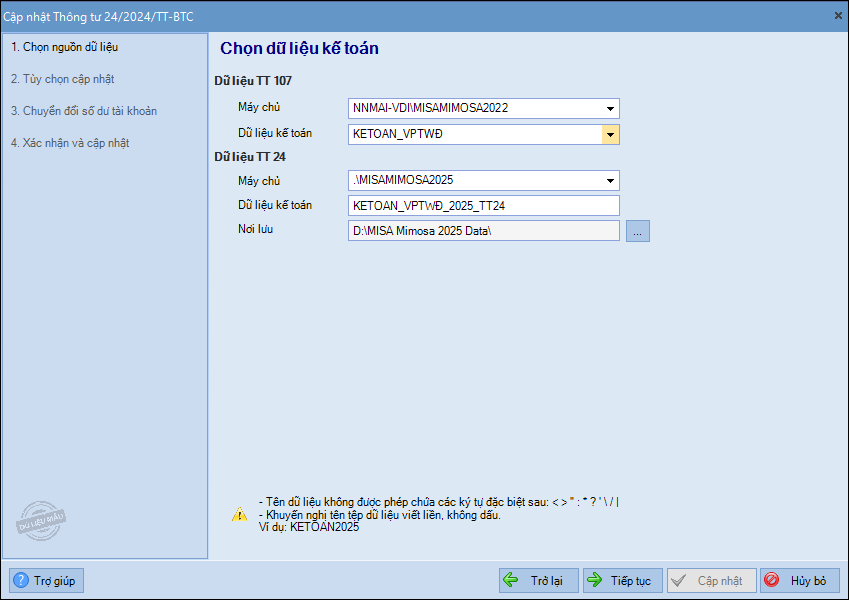Click the Ví dụ: KETOAN2025 example text

[x=309, y=527]
